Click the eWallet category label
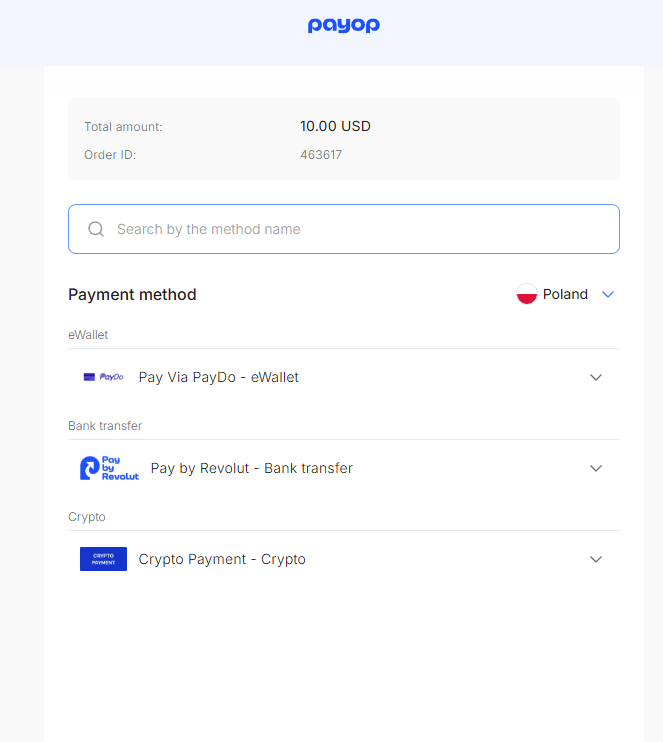663x742 pixels. coord(88,335)
